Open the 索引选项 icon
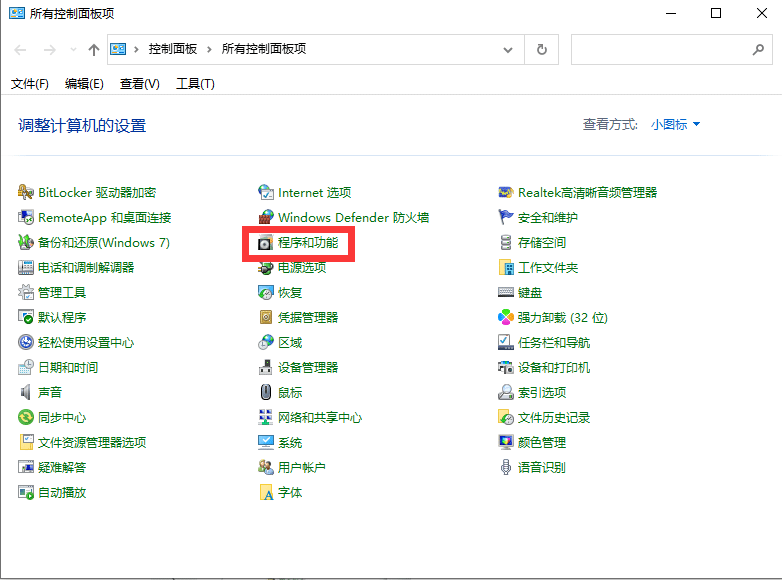Screen dimensions: 782x580 506,392
